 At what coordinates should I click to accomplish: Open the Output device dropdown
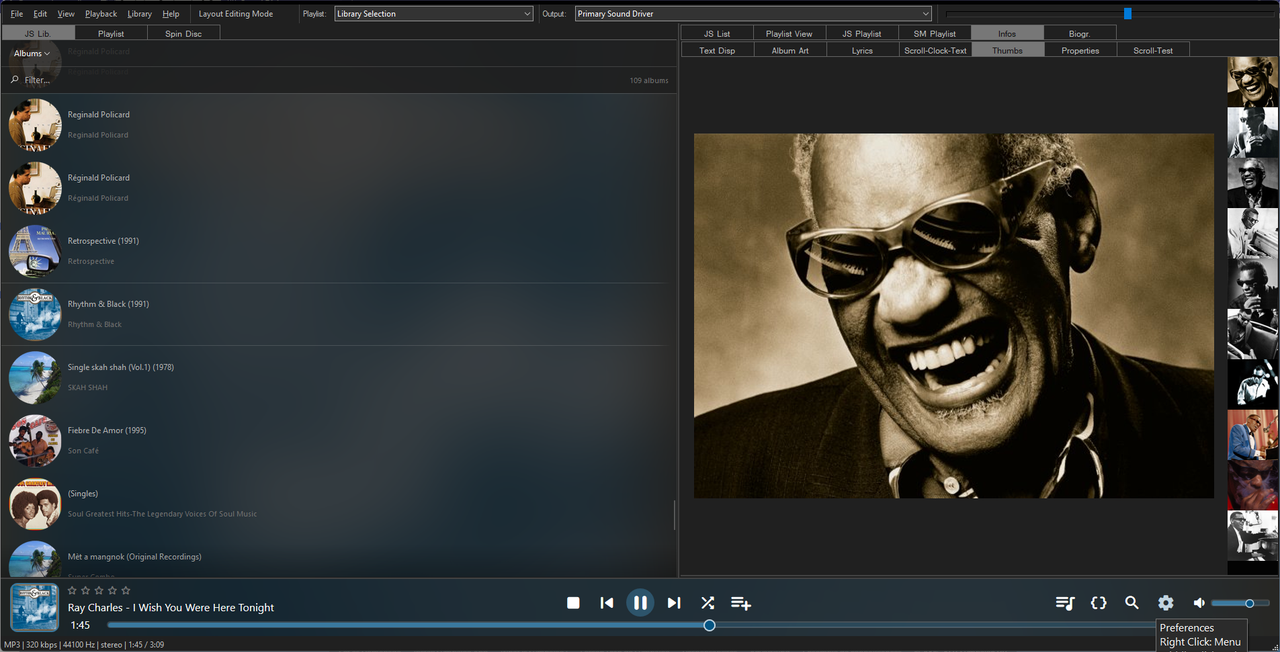753,14
